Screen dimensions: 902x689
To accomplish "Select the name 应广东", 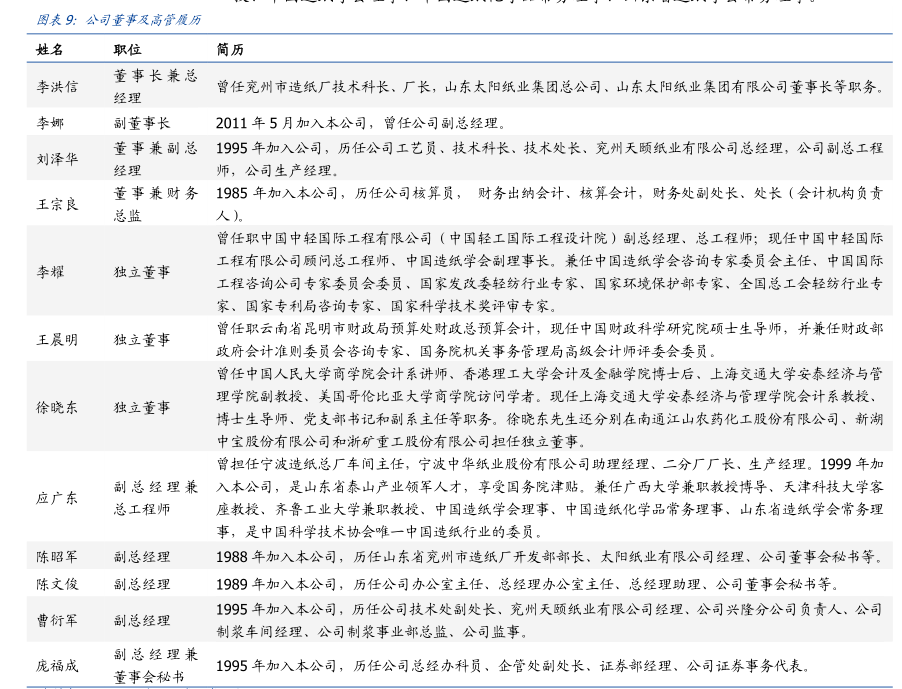I will (57, 498).
